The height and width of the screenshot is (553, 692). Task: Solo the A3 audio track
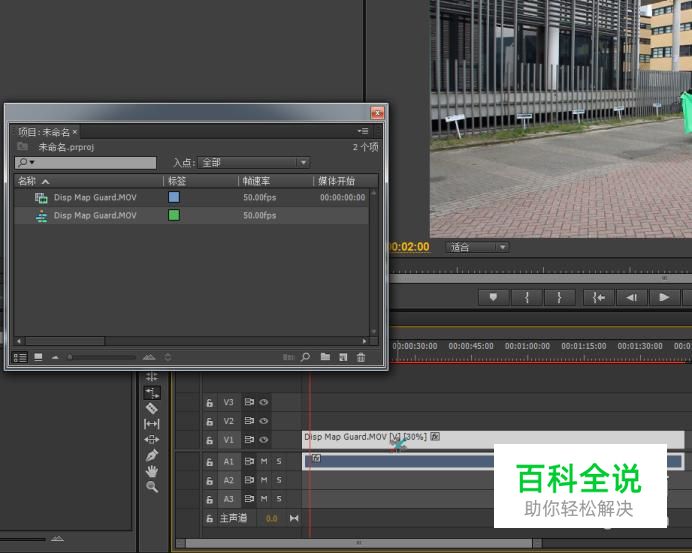click(279, 499)
